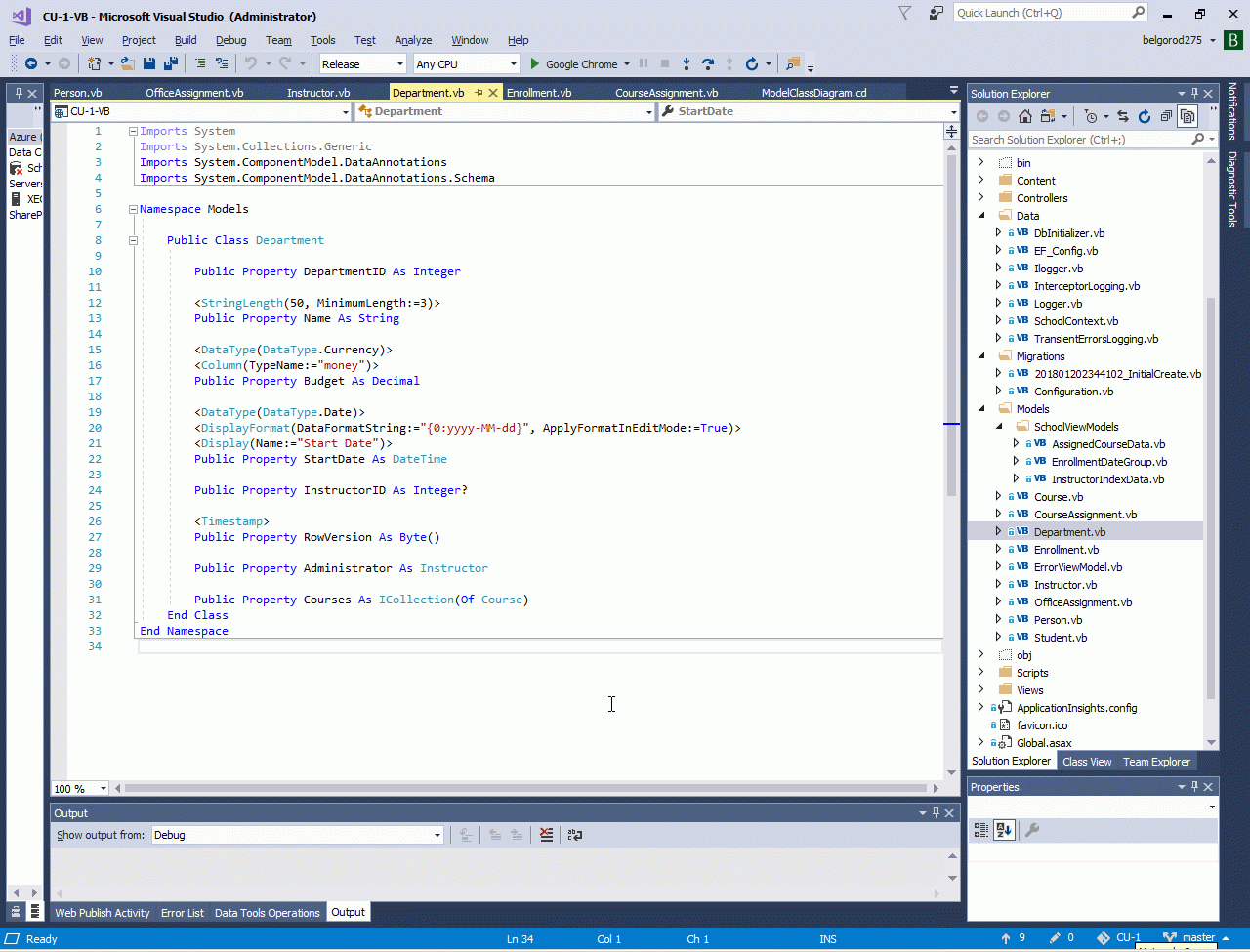1250x952 pixels.
Task: Expand the Controllers folder in Solution Explorer
Action: 981,198
